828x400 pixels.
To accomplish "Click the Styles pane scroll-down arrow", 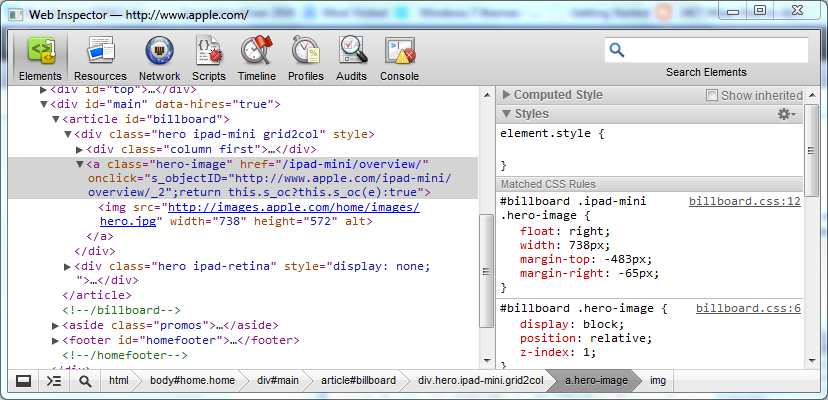I will [x=813, y=361].
